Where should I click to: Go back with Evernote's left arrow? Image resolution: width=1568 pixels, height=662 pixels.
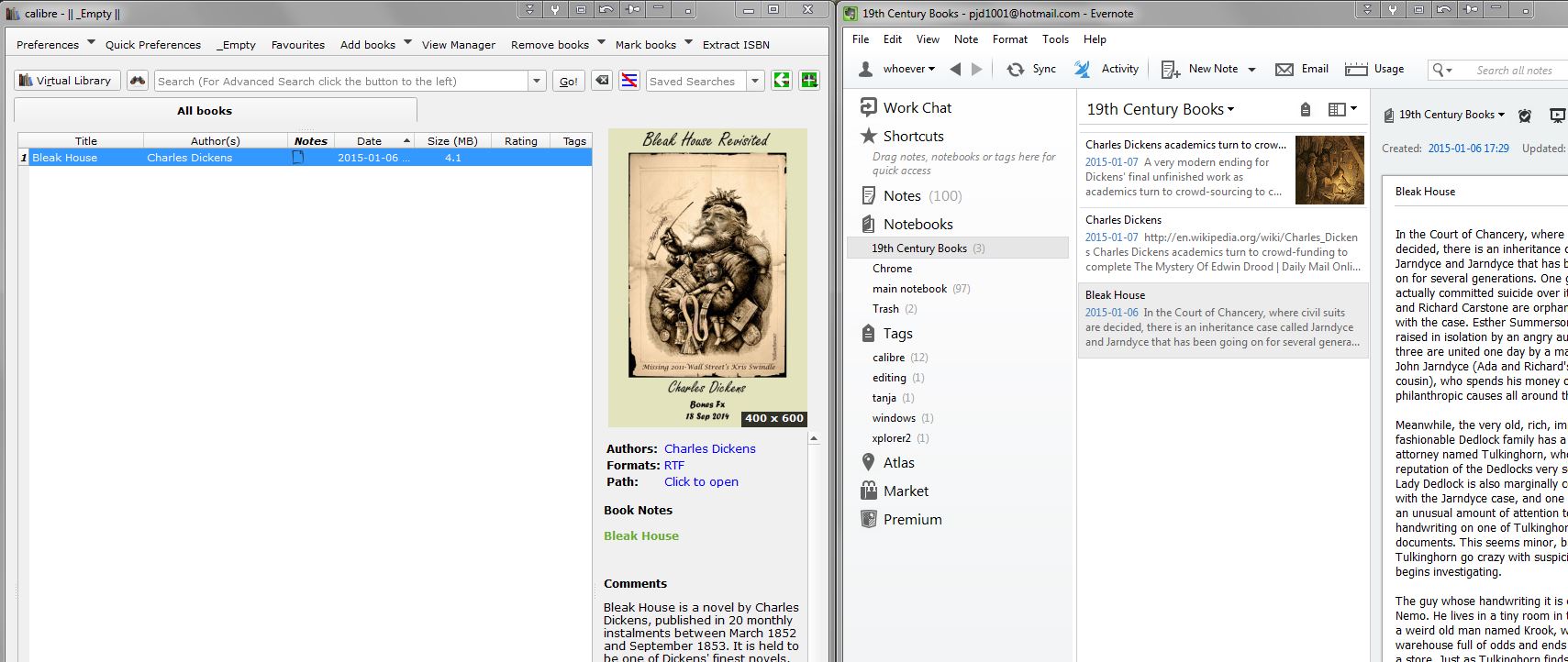[955, 69]
